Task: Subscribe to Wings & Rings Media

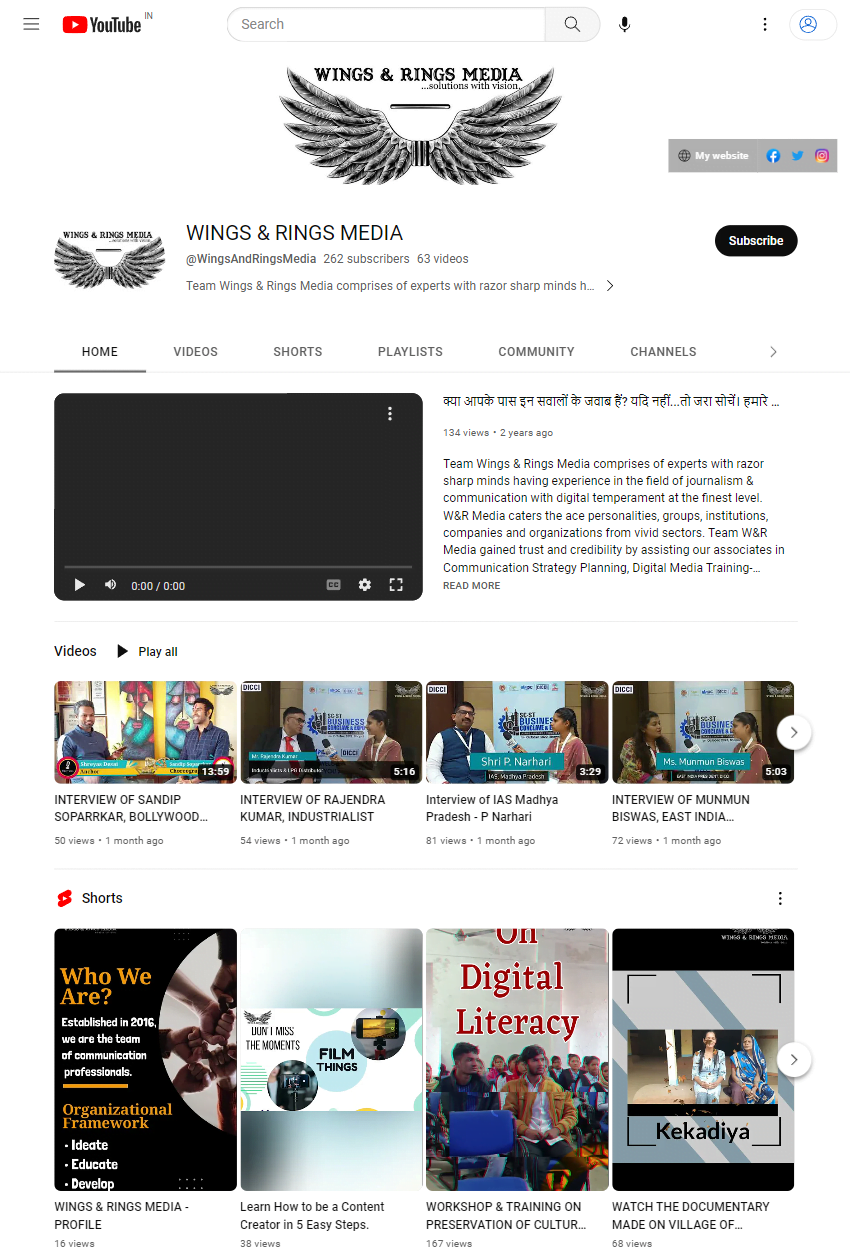Action: click(x=756, y=241)
